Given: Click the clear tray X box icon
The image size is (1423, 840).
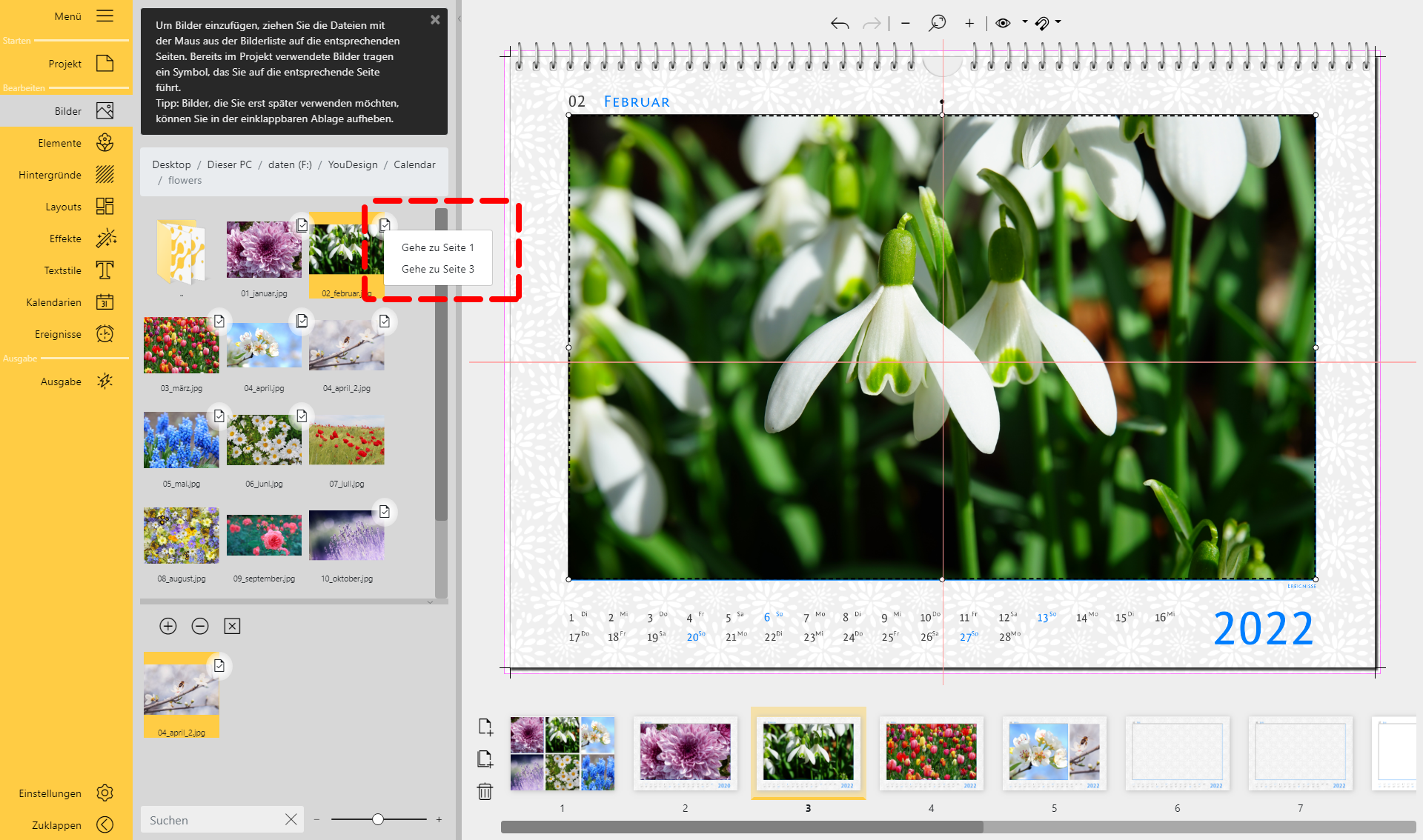Looking at the screenshot, I should click(x=232, y=626).
